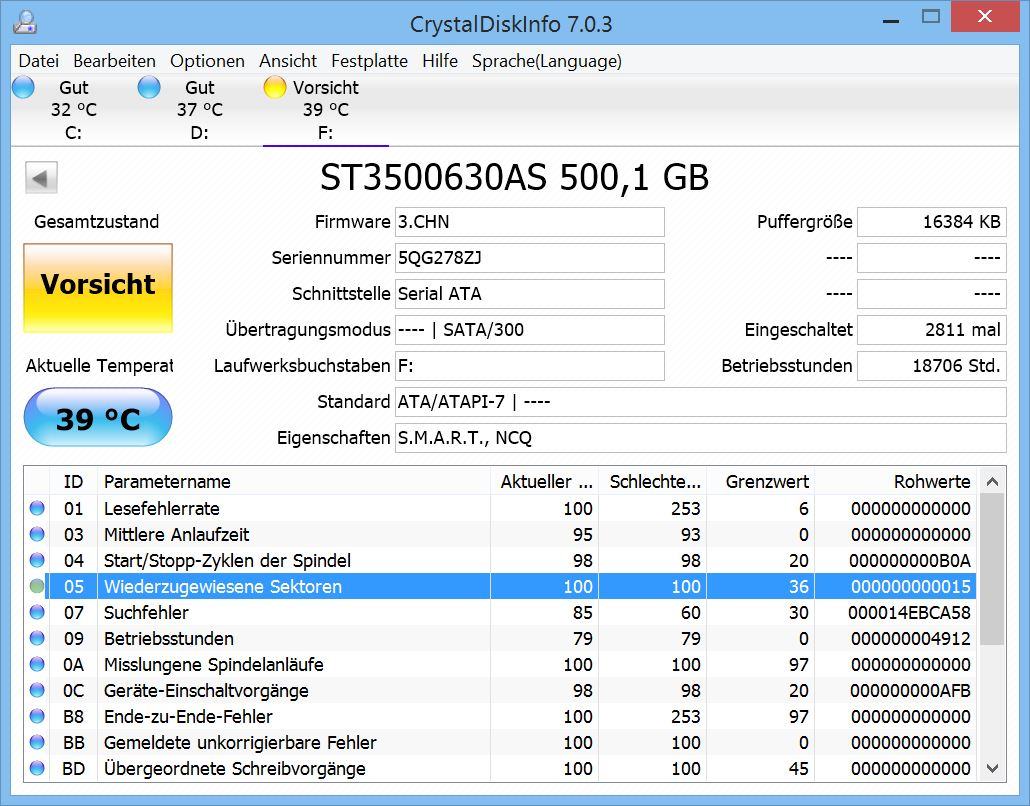Click blue status orb for drive C:
The height and width of the screenshot is (806, 1030).
click(24, 87)
